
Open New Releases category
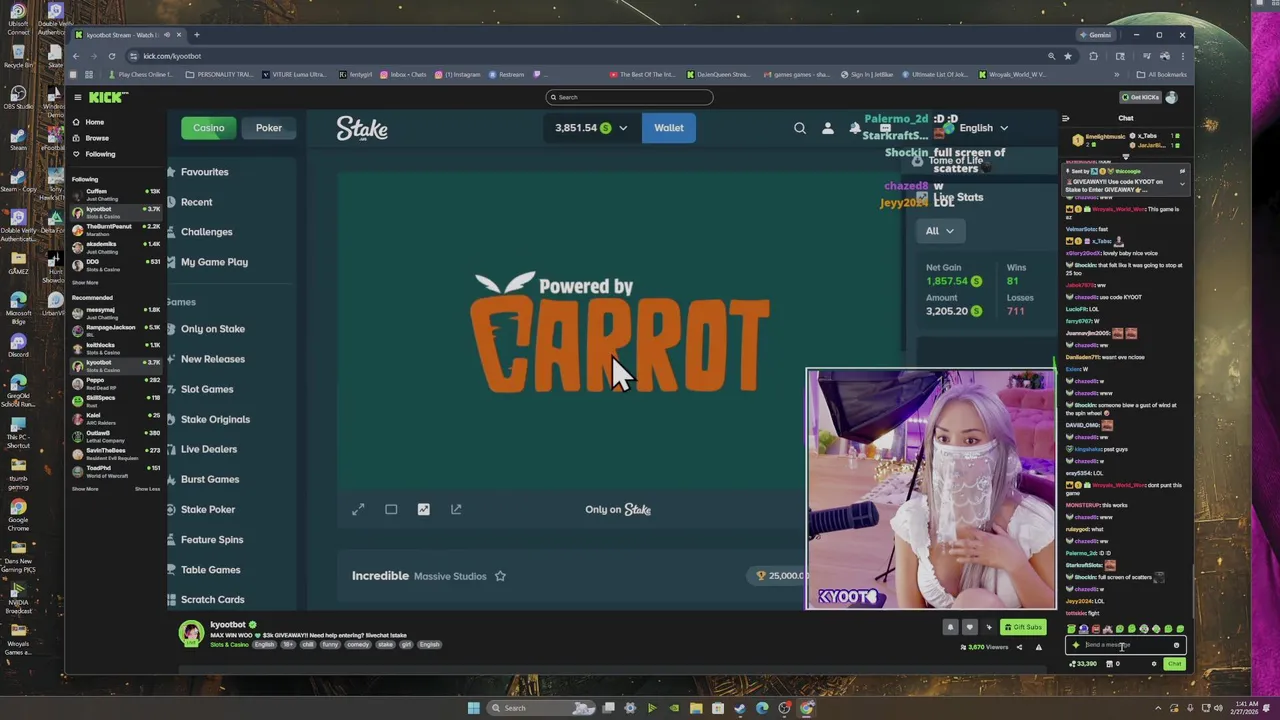tap(212, 359)
